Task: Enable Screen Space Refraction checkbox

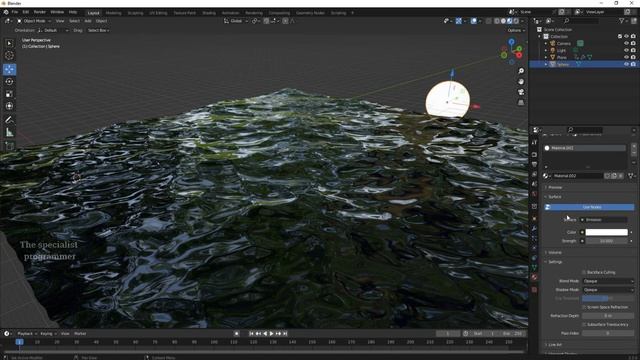Action: 584,307
